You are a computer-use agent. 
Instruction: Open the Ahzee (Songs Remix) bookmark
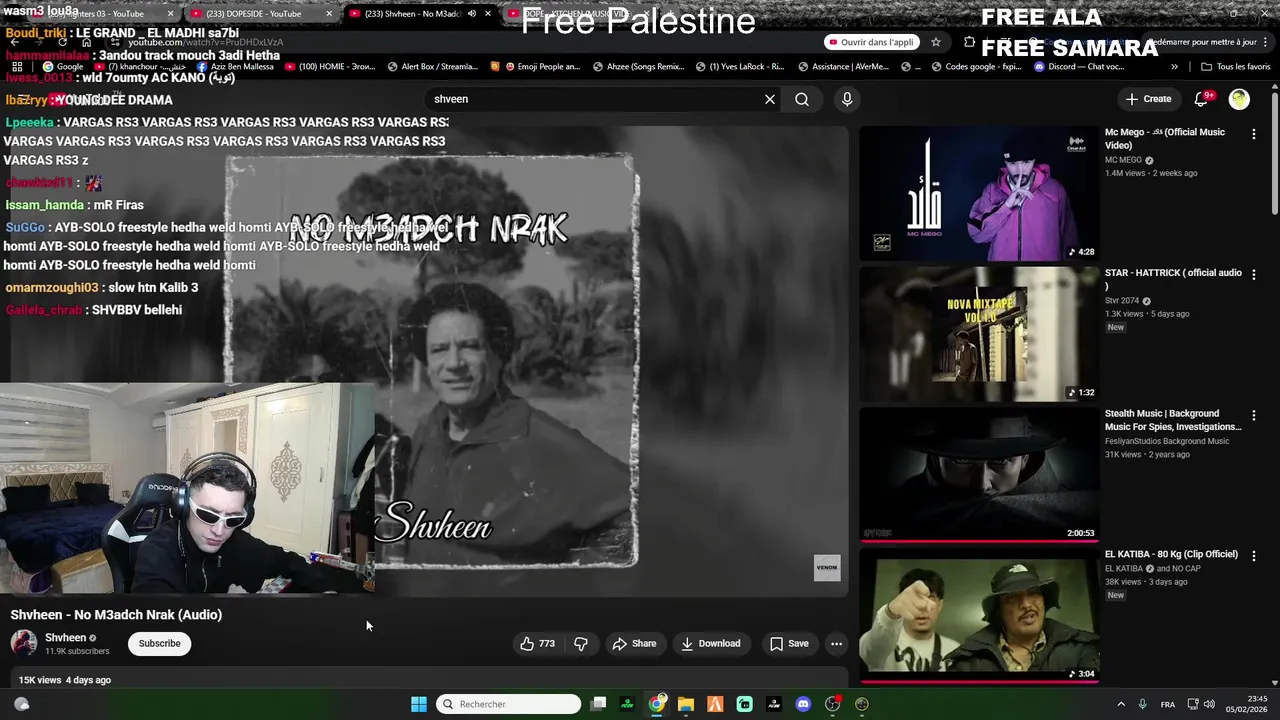coord(638,67)
